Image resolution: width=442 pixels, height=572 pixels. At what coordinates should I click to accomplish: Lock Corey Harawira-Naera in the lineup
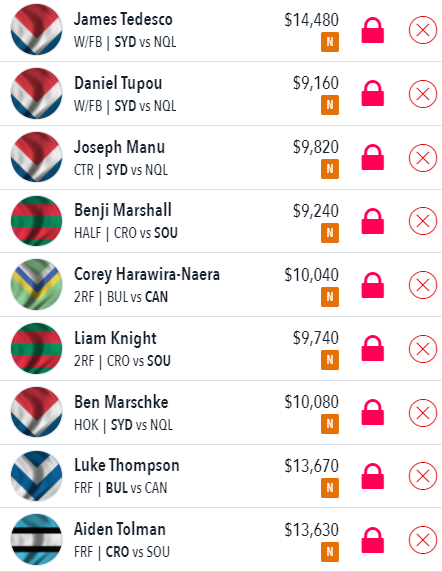point(372,285)
